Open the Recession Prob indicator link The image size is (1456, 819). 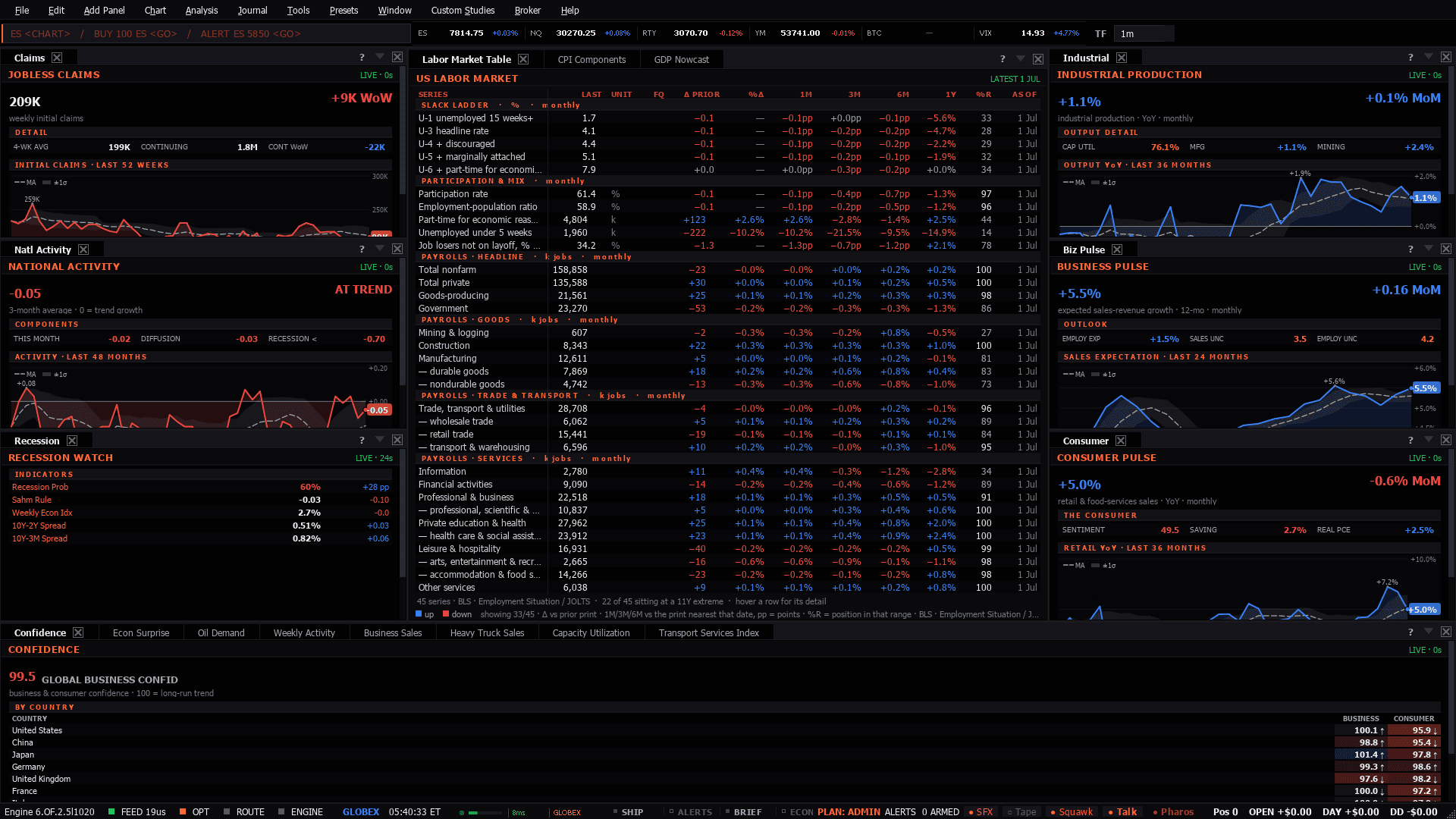(40, 487)
